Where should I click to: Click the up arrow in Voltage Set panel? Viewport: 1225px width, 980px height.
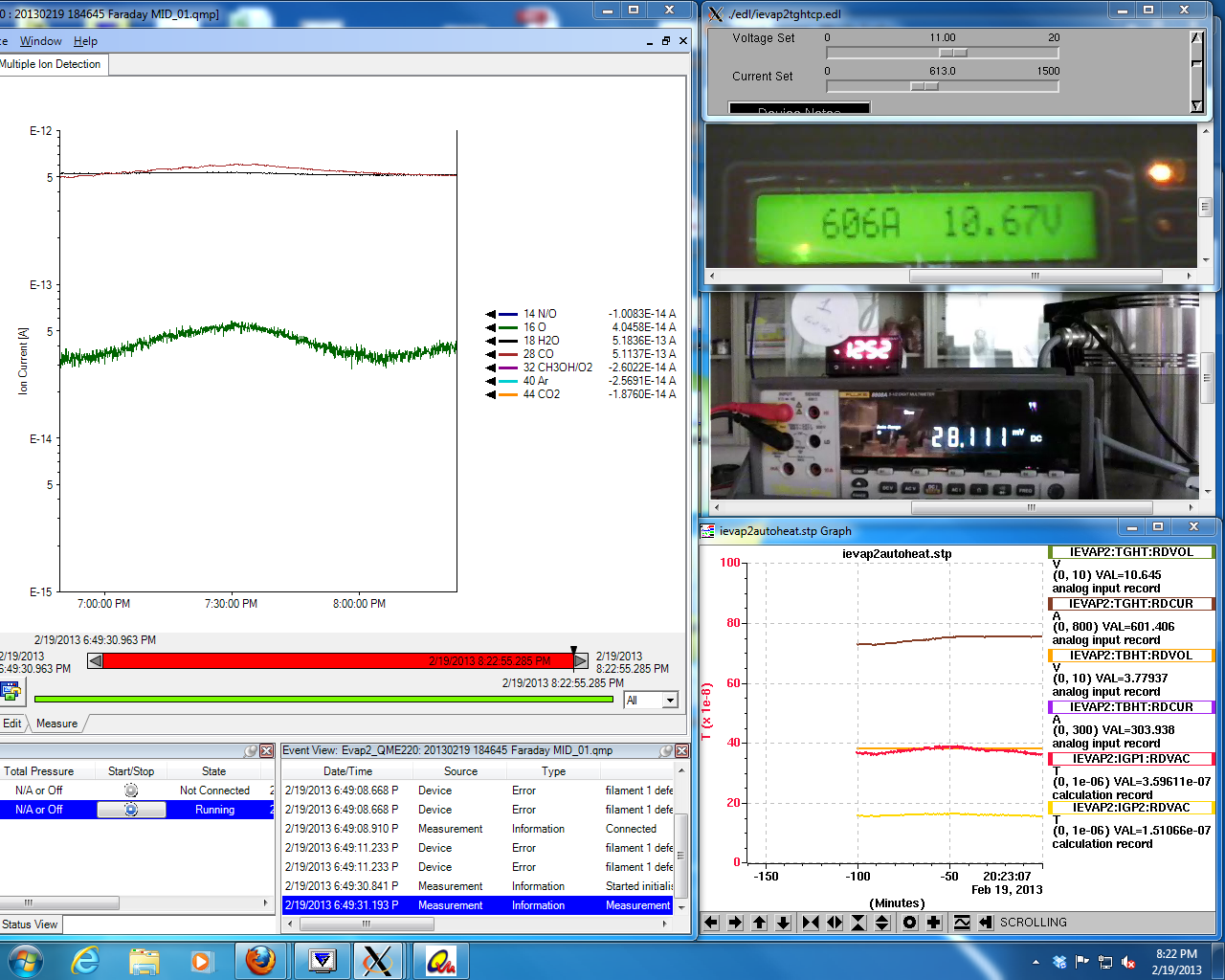[1196, 37]
